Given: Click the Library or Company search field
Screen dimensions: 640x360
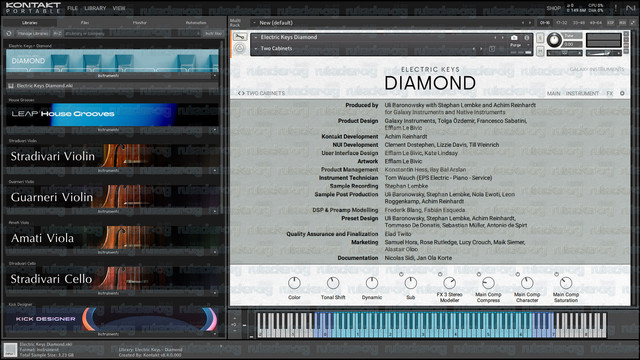Looking at the screenshot, I should 132,33.
